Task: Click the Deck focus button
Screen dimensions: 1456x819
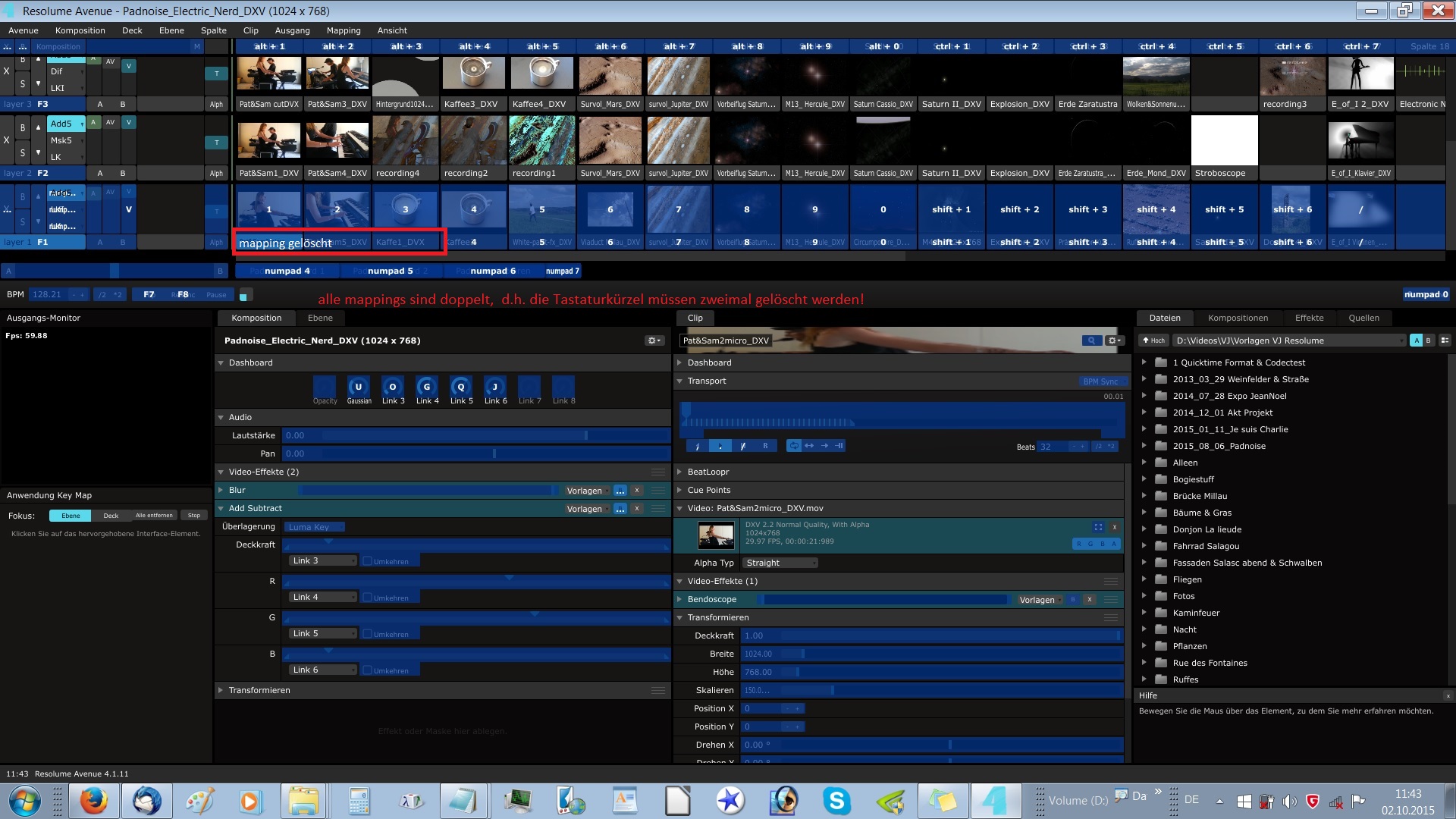Action: click(x=111, y=516)
